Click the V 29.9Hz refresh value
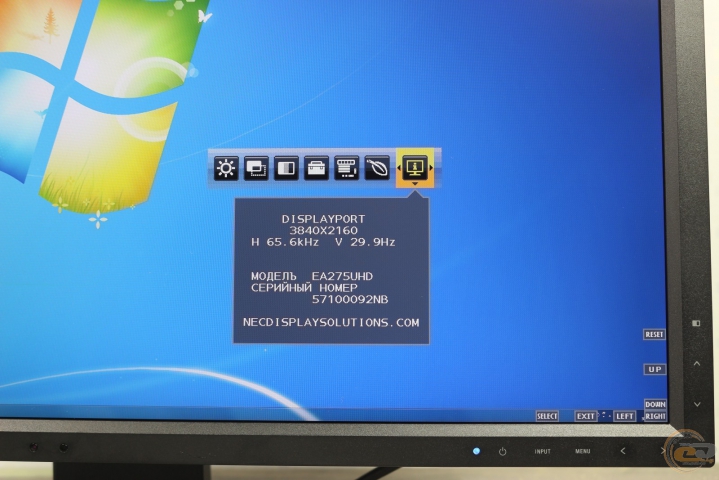Viewport: 719px width, 480px height. pos(365,242)
